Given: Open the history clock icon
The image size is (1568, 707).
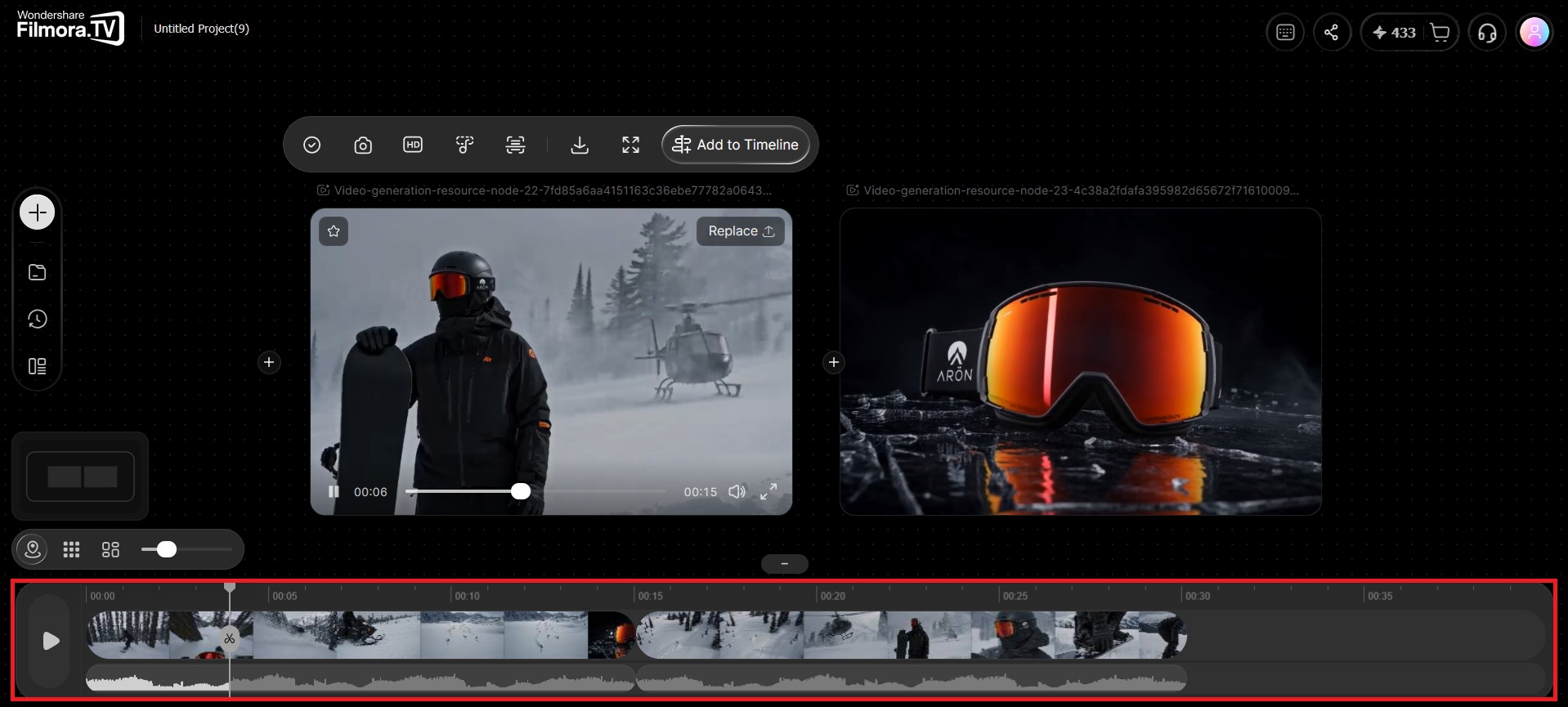Looking at the screenshot, I should point(38,319).
